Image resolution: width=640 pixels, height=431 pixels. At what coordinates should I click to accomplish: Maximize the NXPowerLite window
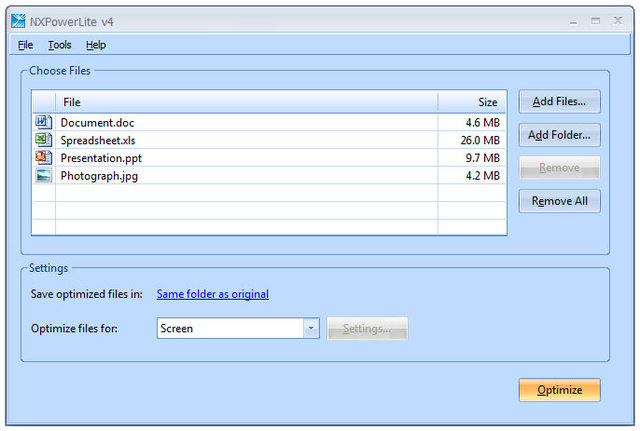point(596,20)
